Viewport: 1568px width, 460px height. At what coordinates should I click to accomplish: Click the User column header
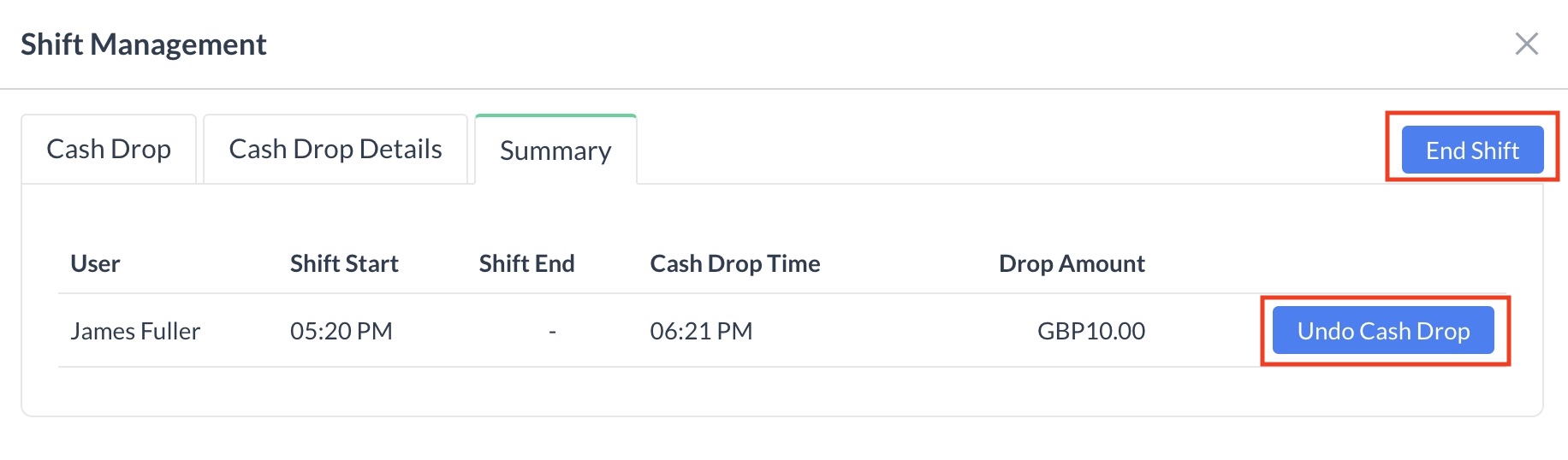pyautogui.click(x=95, y=263)
